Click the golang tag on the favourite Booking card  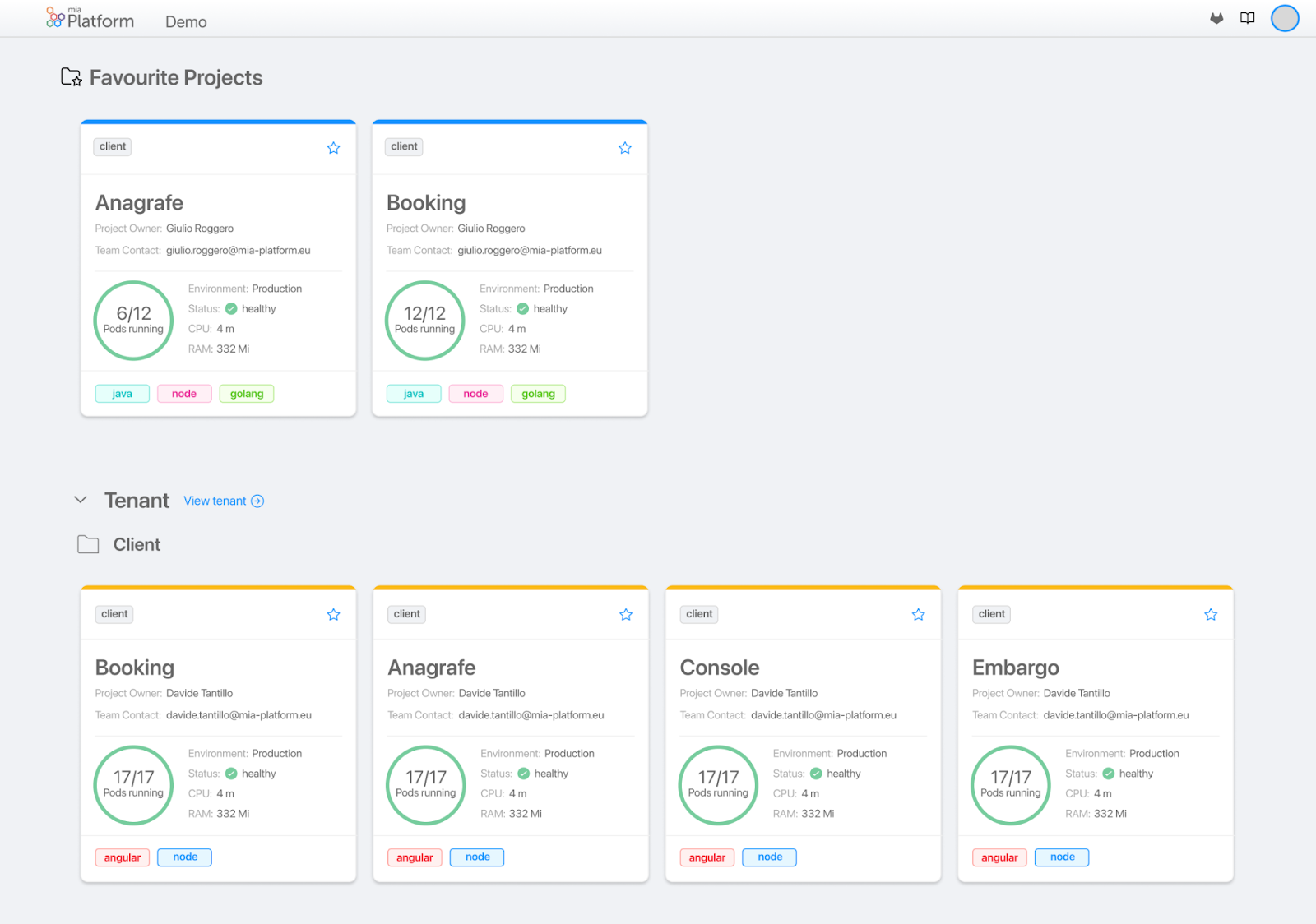click(538, 393)
